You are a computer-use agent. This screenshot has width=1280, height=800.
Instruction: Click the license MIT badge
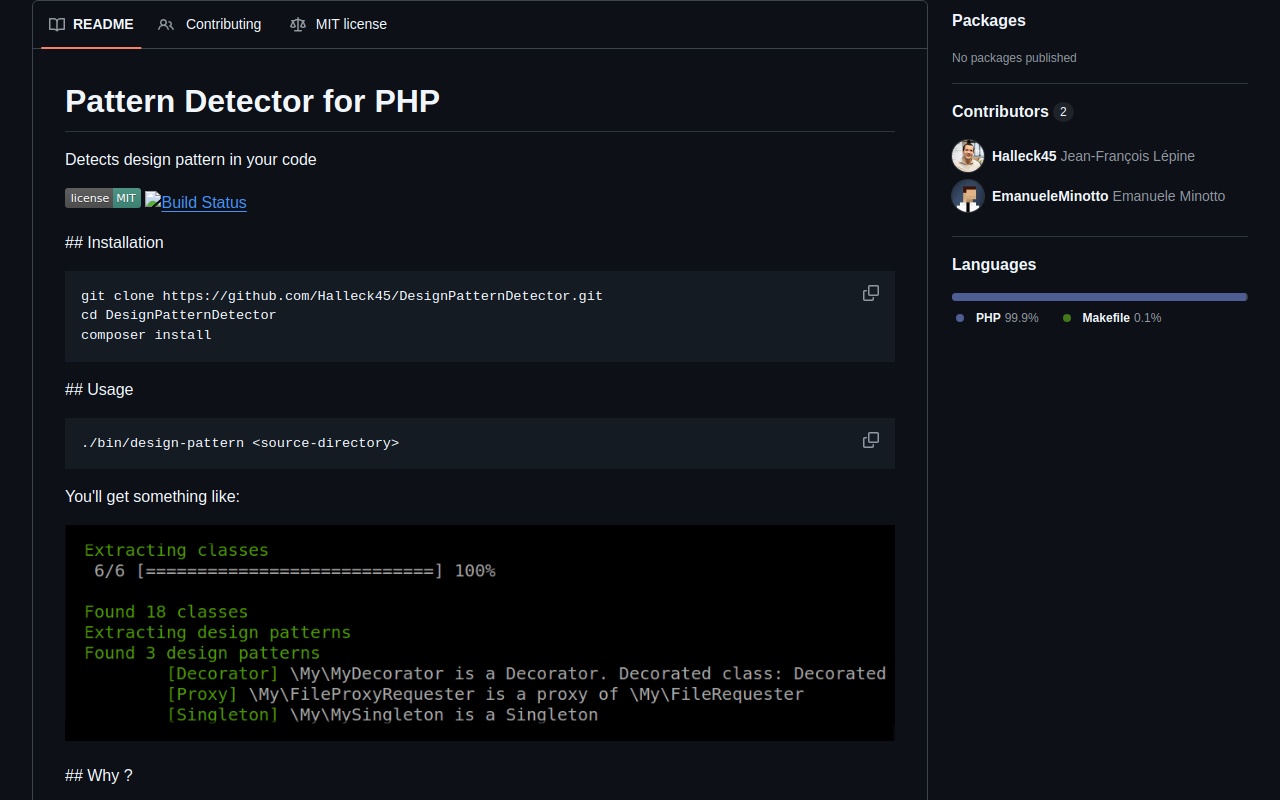pyautogui.click(x=103, y=198)
